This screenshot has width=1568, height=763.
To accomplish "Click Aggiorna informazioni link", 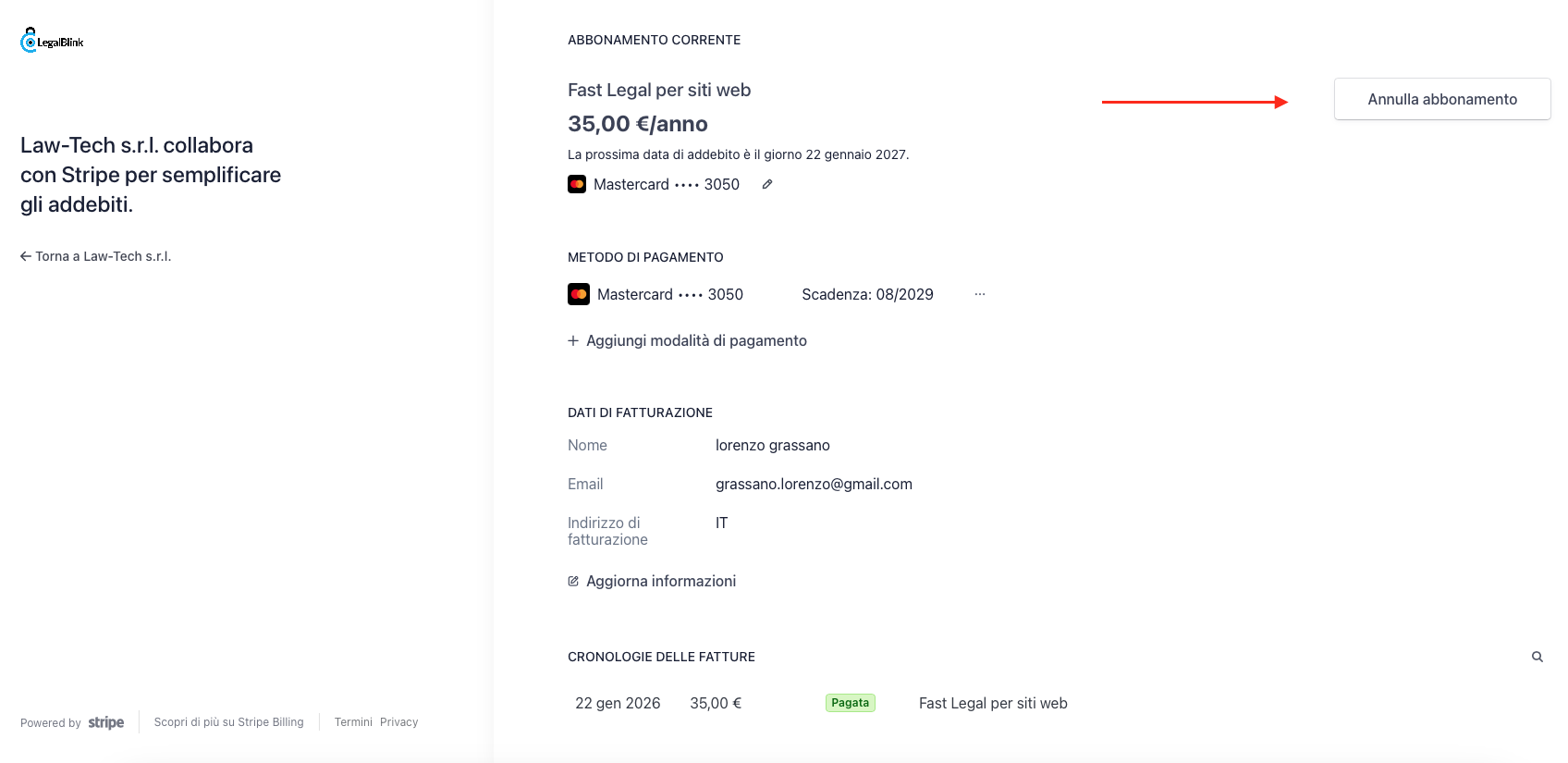I will point(661,581).
